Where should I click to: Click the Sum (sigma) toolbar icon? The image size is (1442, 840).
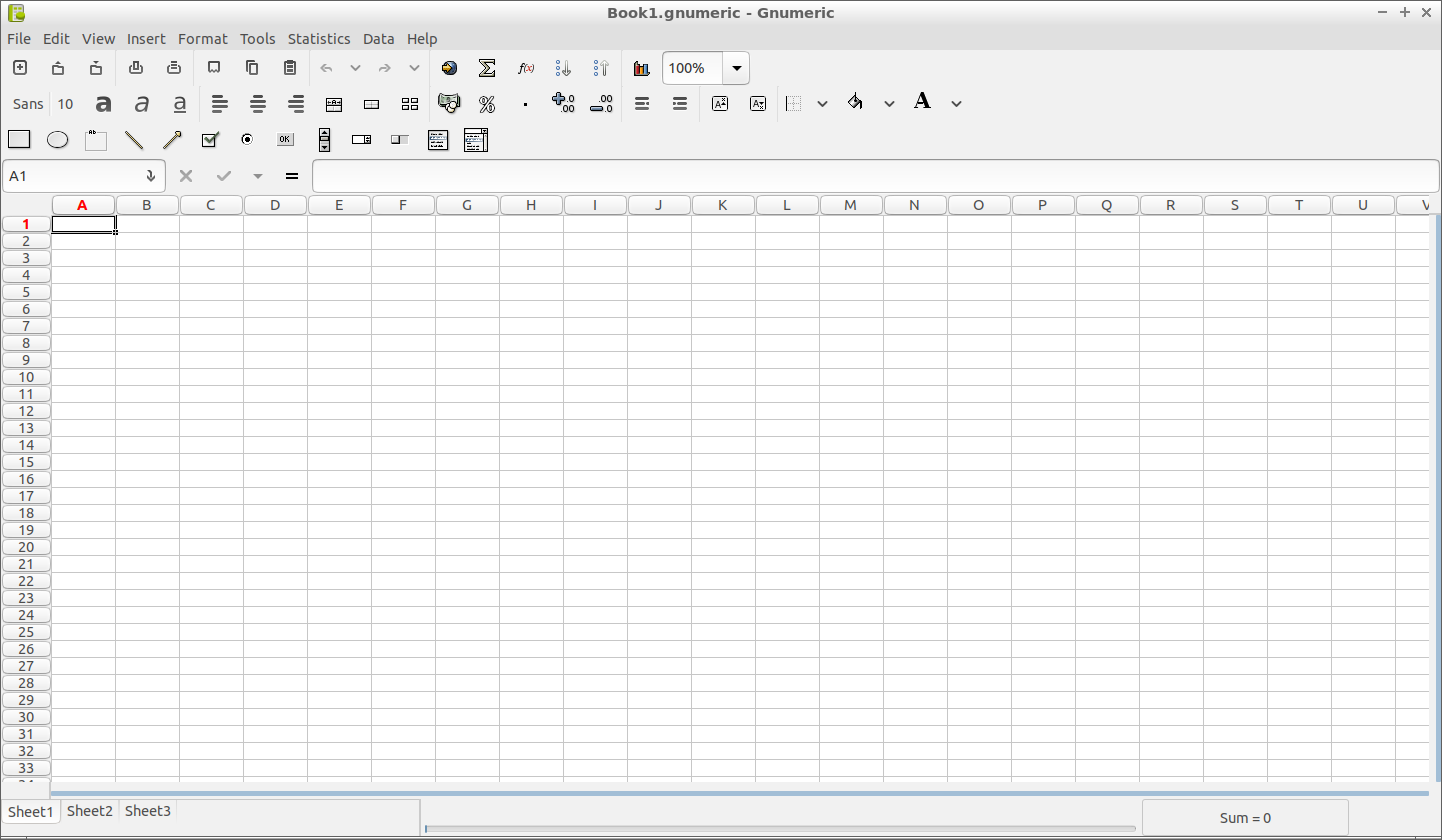click(x=487, y=68)
